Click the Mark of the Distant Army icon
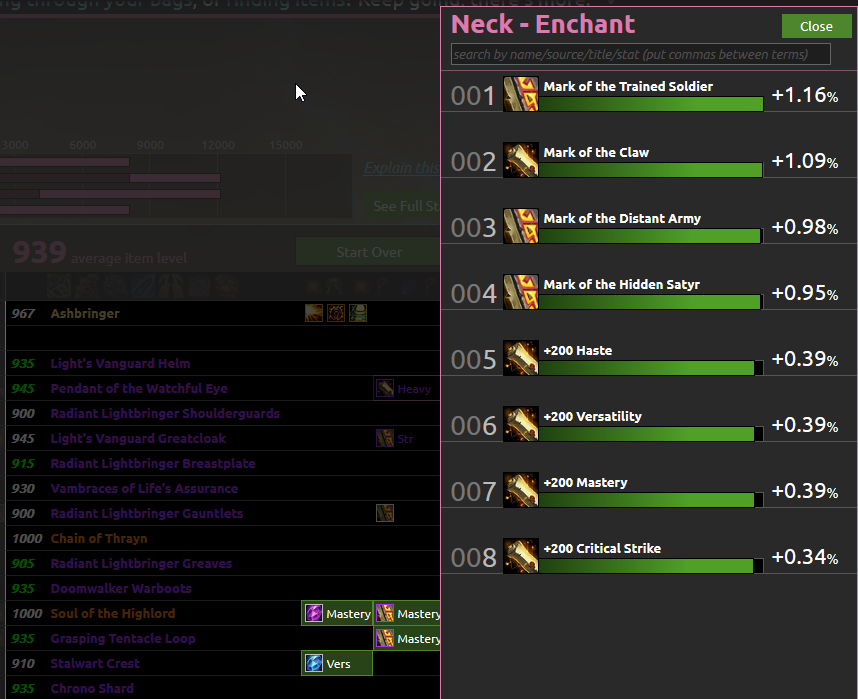 (x=520, y=226)
